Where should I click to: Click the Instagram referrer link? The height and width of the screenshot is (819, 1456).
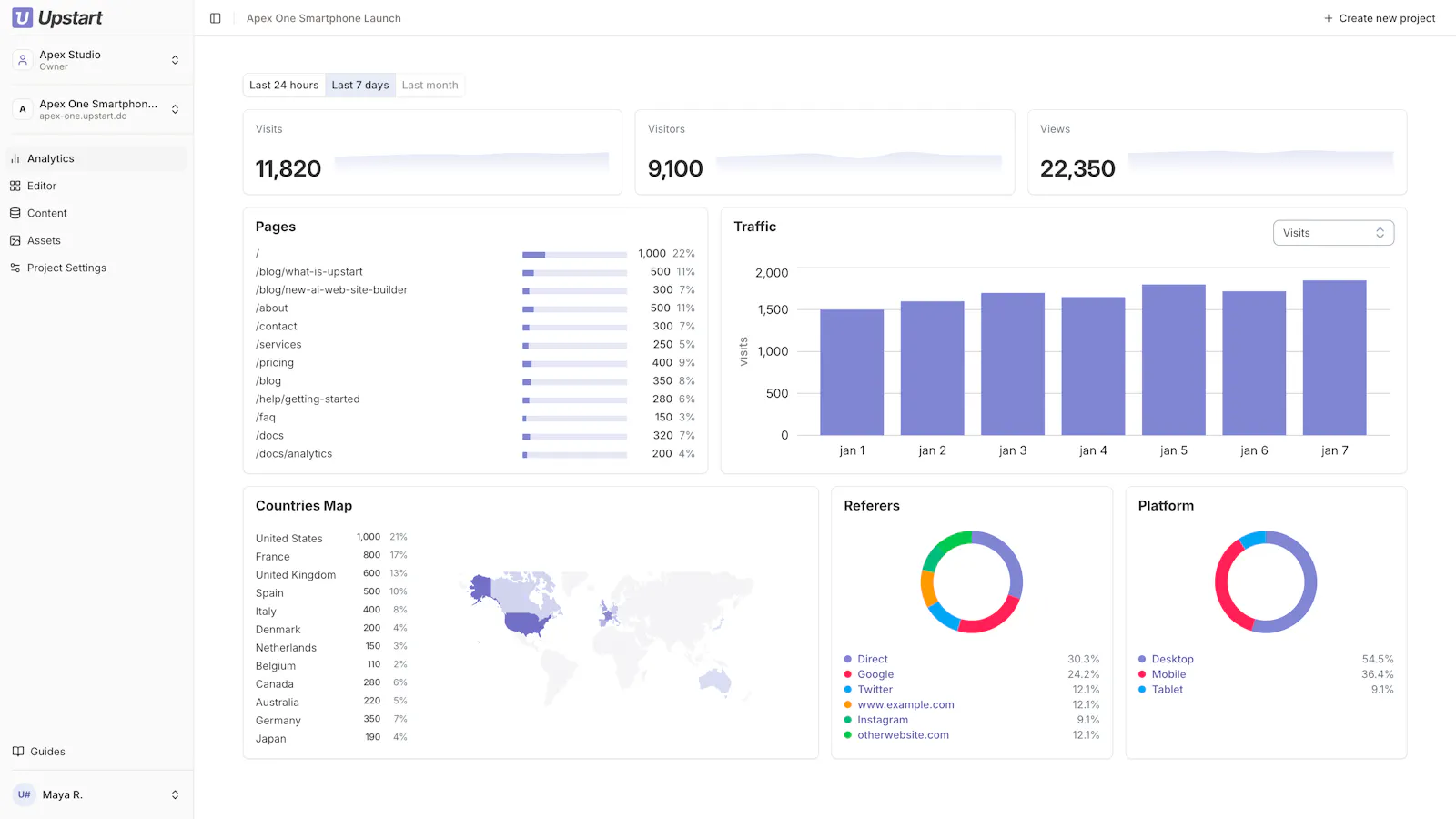click(x=883, y=720)
